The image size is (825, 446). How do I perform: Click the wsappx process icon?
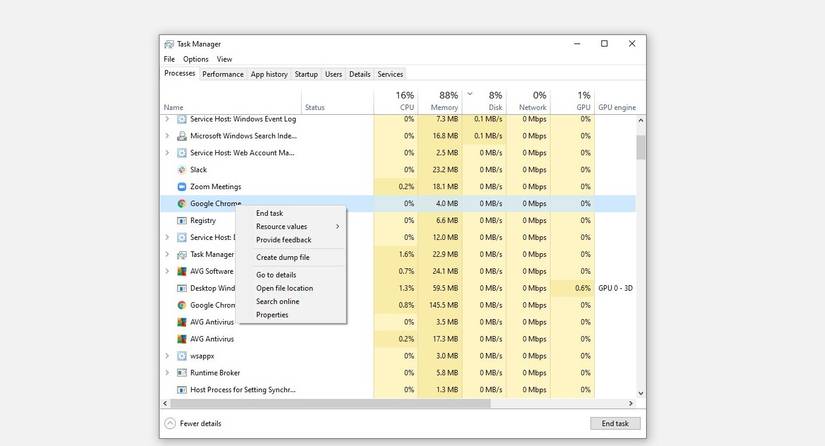181,356
